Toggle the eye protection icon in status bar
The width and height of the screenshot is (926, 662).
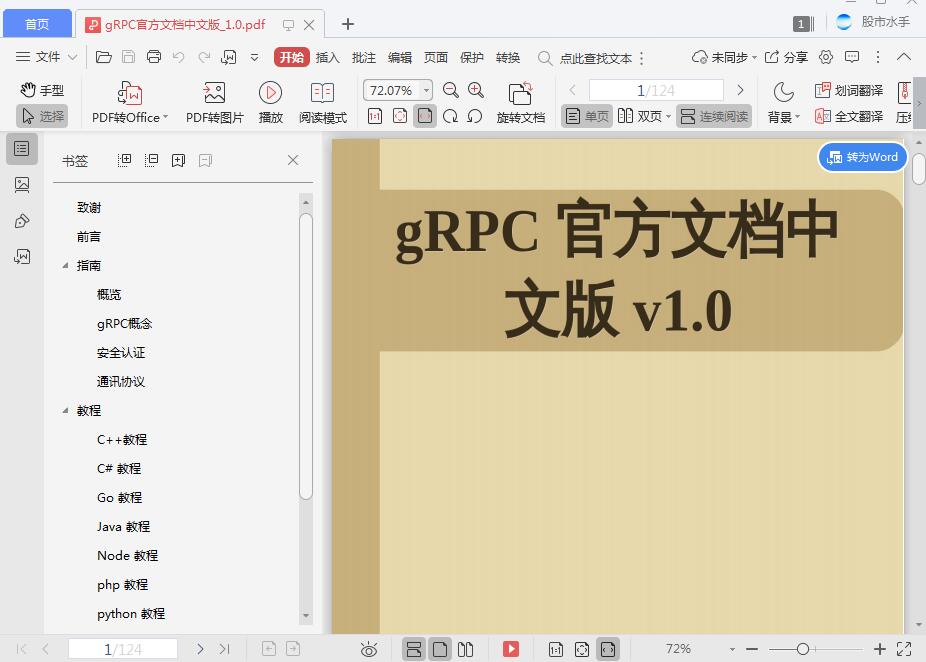[369, 648]
